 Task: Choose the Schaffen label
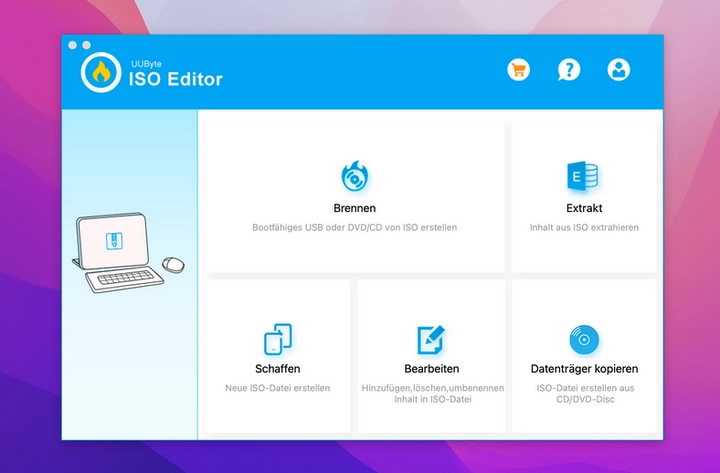pos(277,369)
